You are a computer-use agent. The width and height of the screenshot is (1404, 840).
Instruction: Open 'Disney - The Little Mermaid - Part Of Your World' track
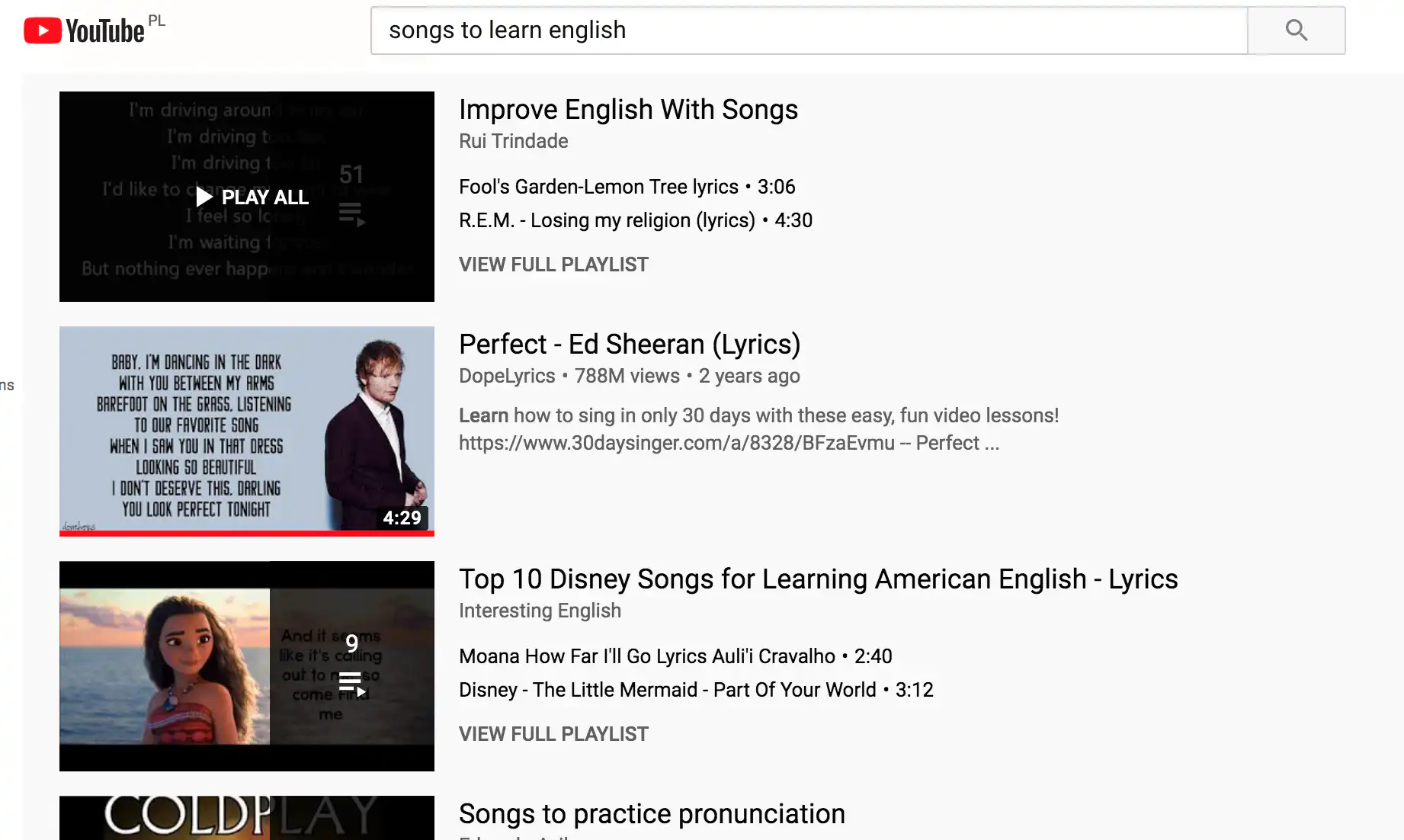696,690
